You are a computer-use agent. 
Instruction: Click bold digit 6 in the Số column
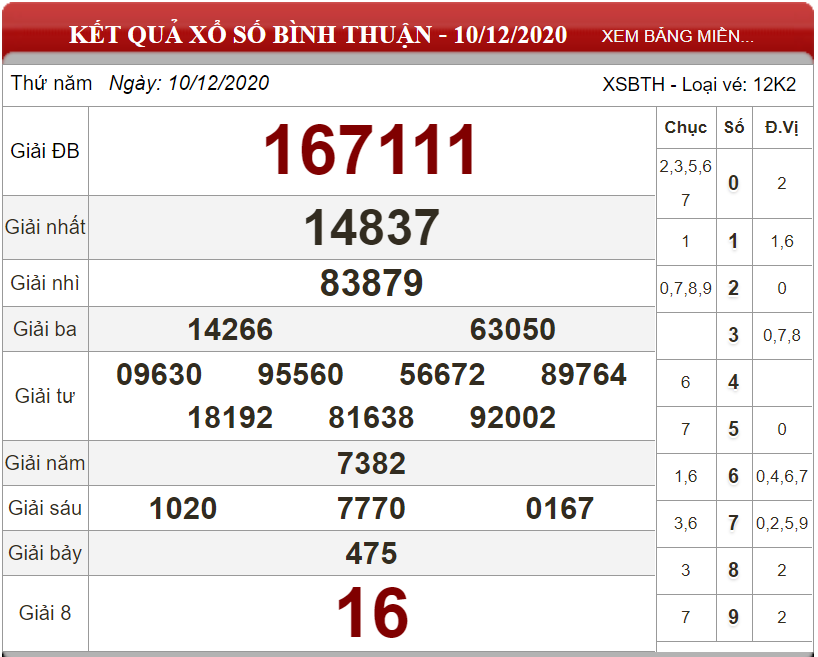(733, 476)
